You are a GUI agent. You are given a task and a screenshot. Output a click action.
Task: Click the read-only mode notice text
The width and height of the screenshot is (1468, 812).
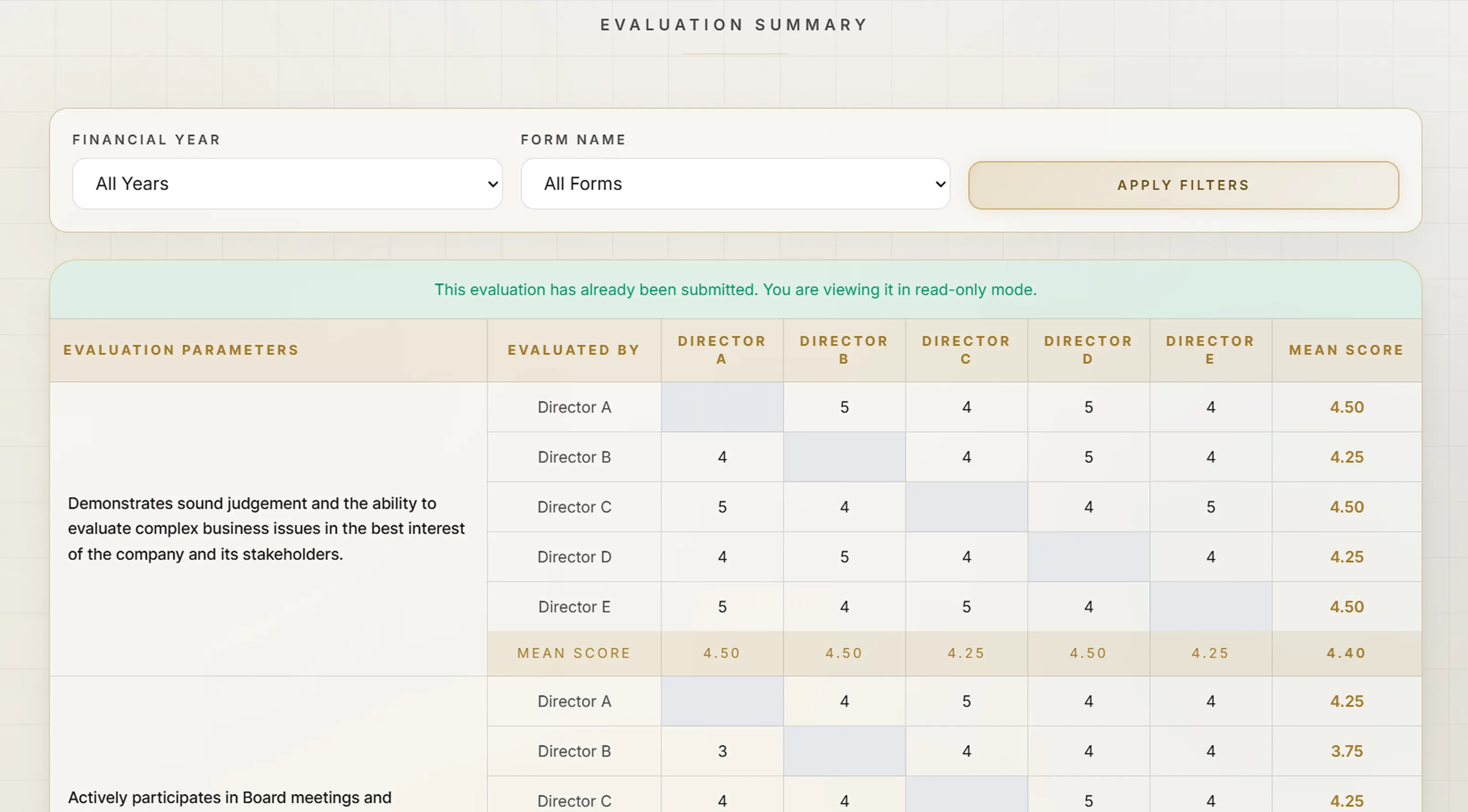[x=735, y=289]
